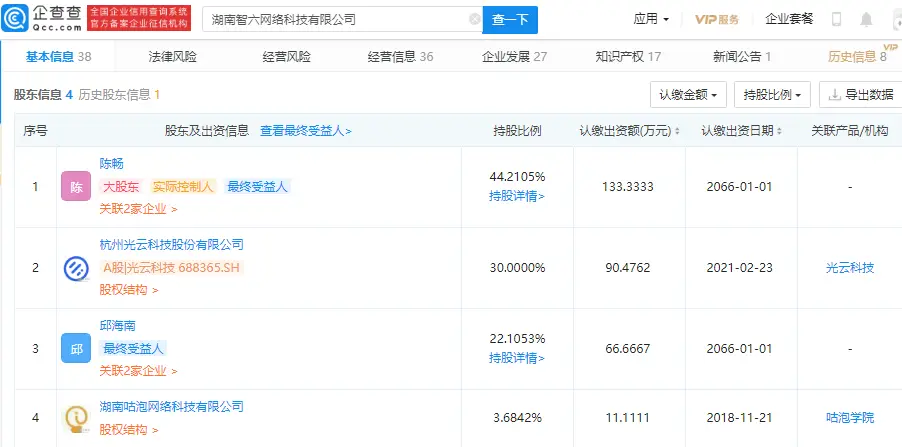
Task: Expand 股权结构 for 湖南咕泡网络科技
Action: pos(128,430)
